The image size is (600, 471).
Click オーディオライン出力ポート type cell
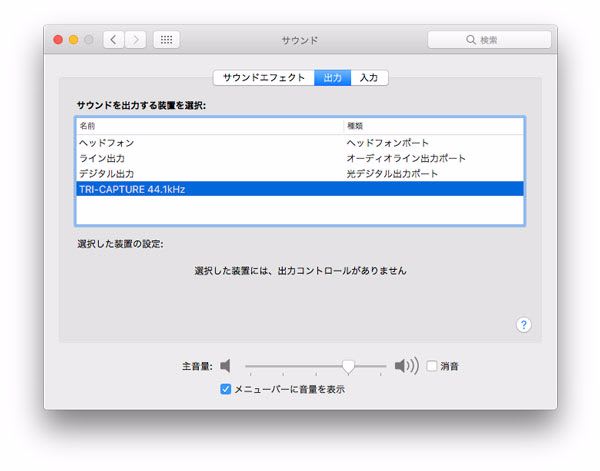click(x=406, y=158)
